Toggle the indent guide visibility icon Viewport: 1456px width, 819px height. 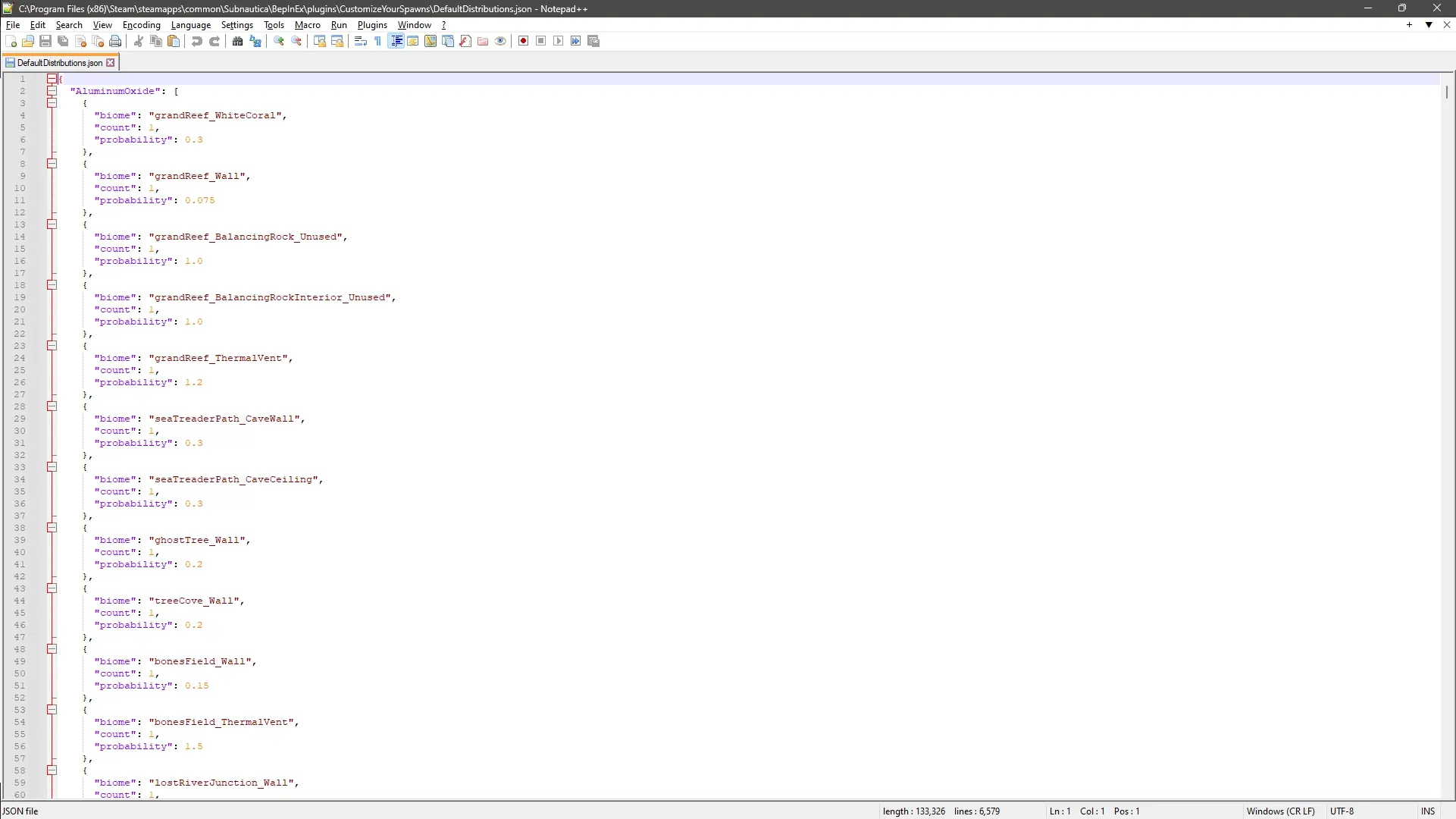pyautogui.click(x=396, y=41)
